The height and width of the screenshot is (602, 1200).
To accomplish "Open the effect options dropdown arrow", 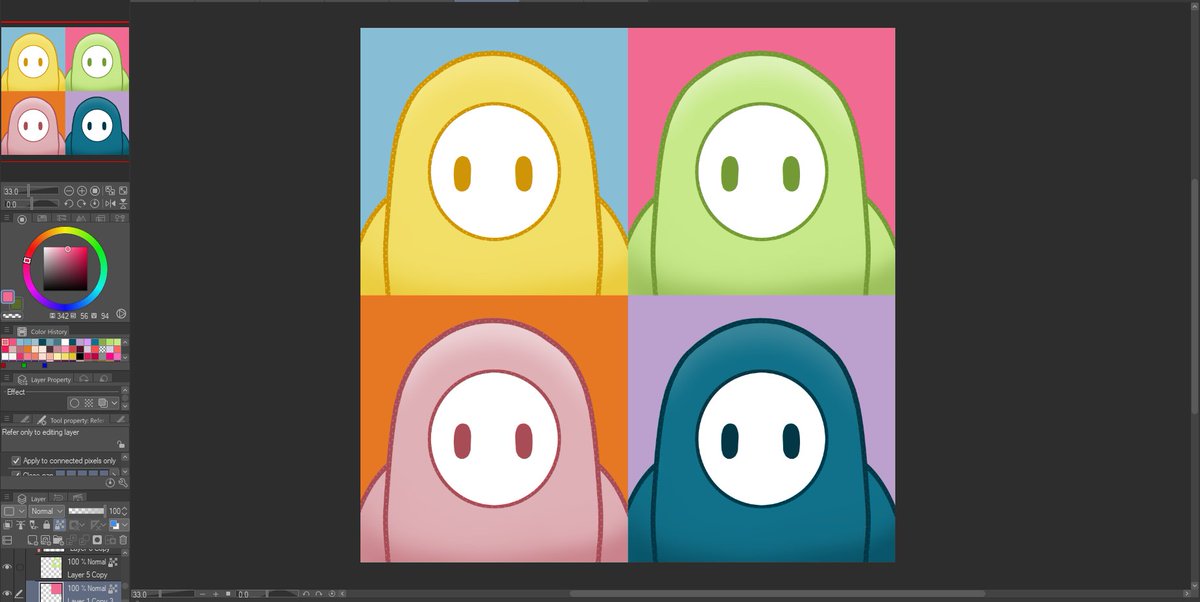I will click(114, 403).
